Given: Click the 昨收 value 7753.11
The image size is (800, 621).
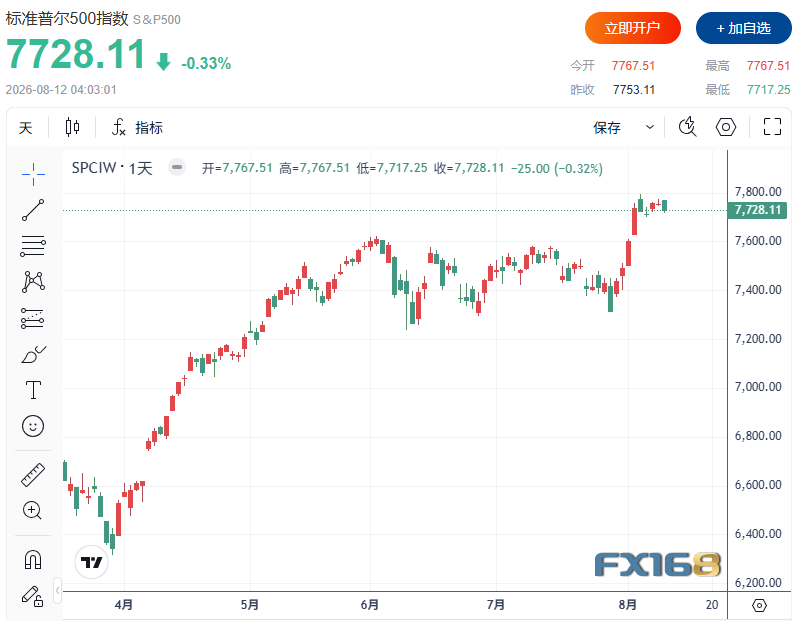Looking at the screenshot, I should point(634,90).
